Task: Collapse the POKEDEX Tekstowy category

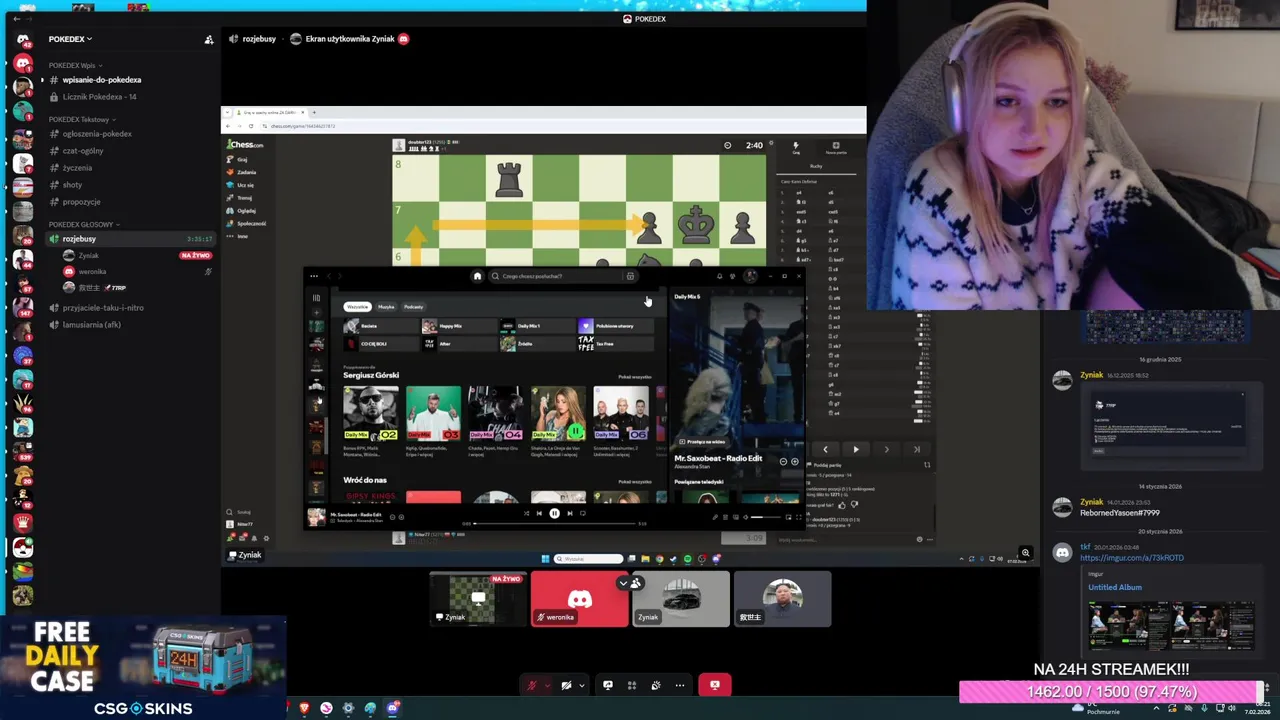Action: point(82,119)
